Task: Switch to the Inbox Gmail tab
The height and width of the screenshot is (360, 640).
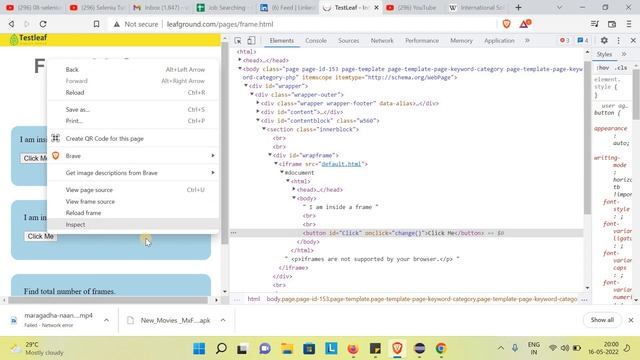Action: click(160, 7)
